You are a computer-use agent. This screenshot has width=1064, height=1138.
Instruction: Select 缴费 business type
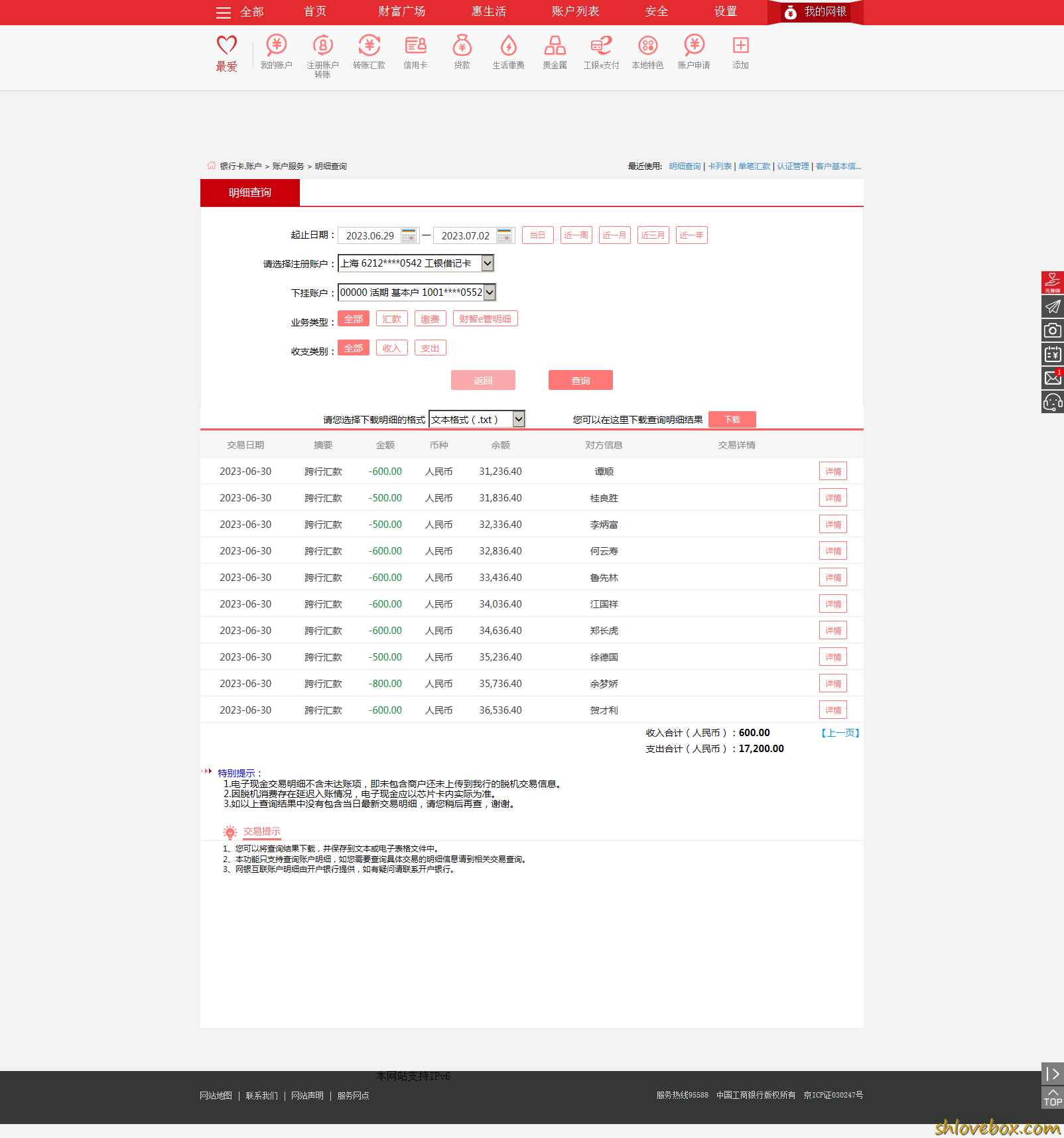point(431,319)
